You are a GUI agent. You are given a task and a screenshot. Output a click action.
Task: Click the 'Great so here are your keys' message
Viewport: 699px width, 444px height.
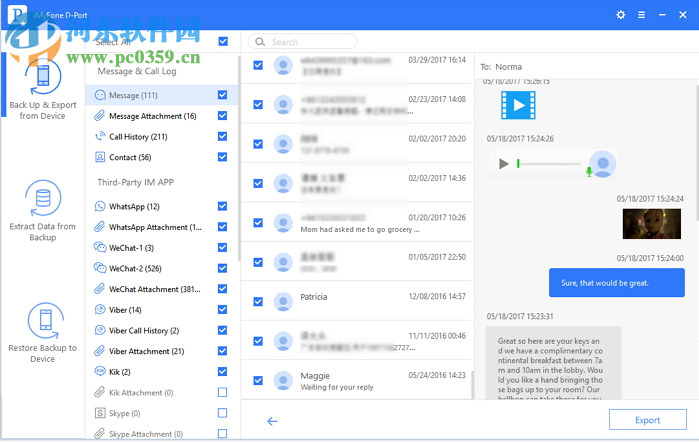point(553,363)
